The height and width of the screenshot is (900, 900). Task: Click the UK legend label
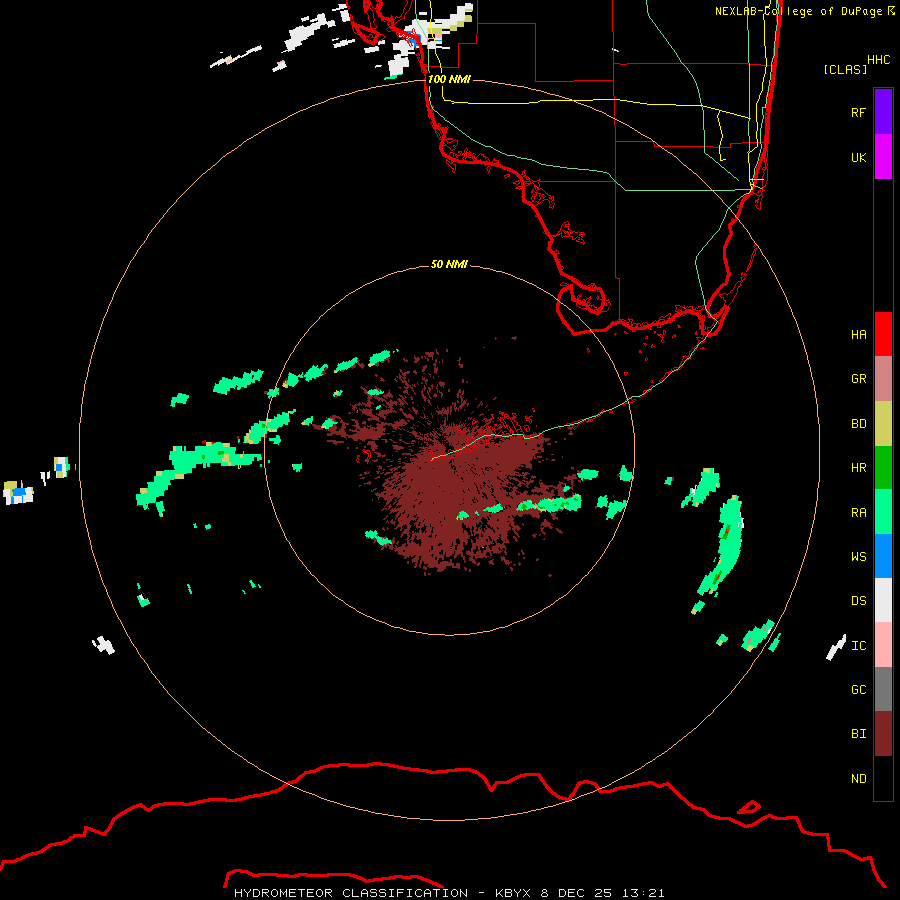858,157
